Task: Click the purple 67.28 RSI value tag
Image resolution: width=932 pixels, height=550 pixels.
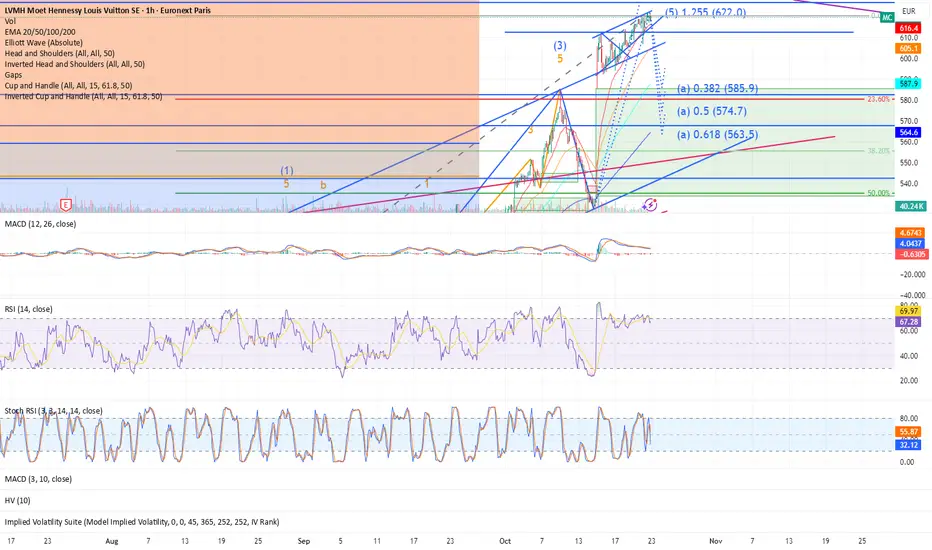Action: pyautogui.click(x=908, y=322)
